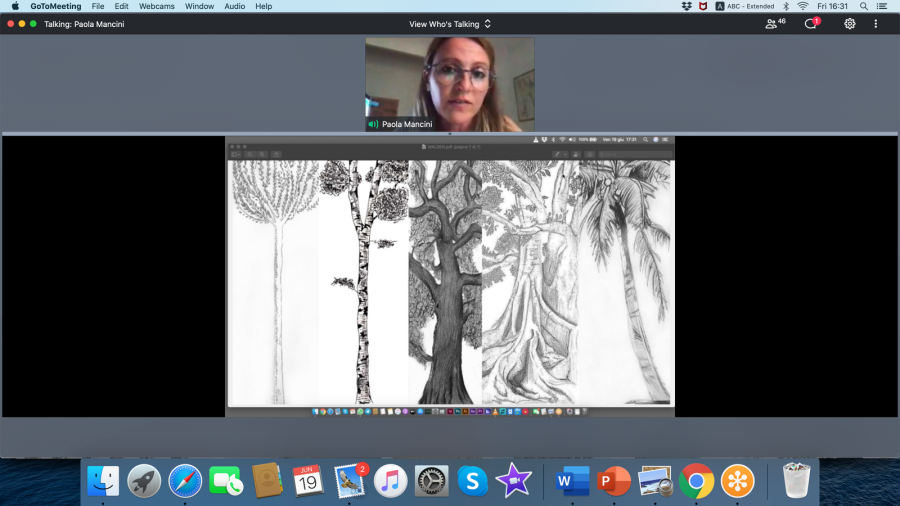Open Notification Center list icon
The image size is (900, 506).
coord(882,6)
